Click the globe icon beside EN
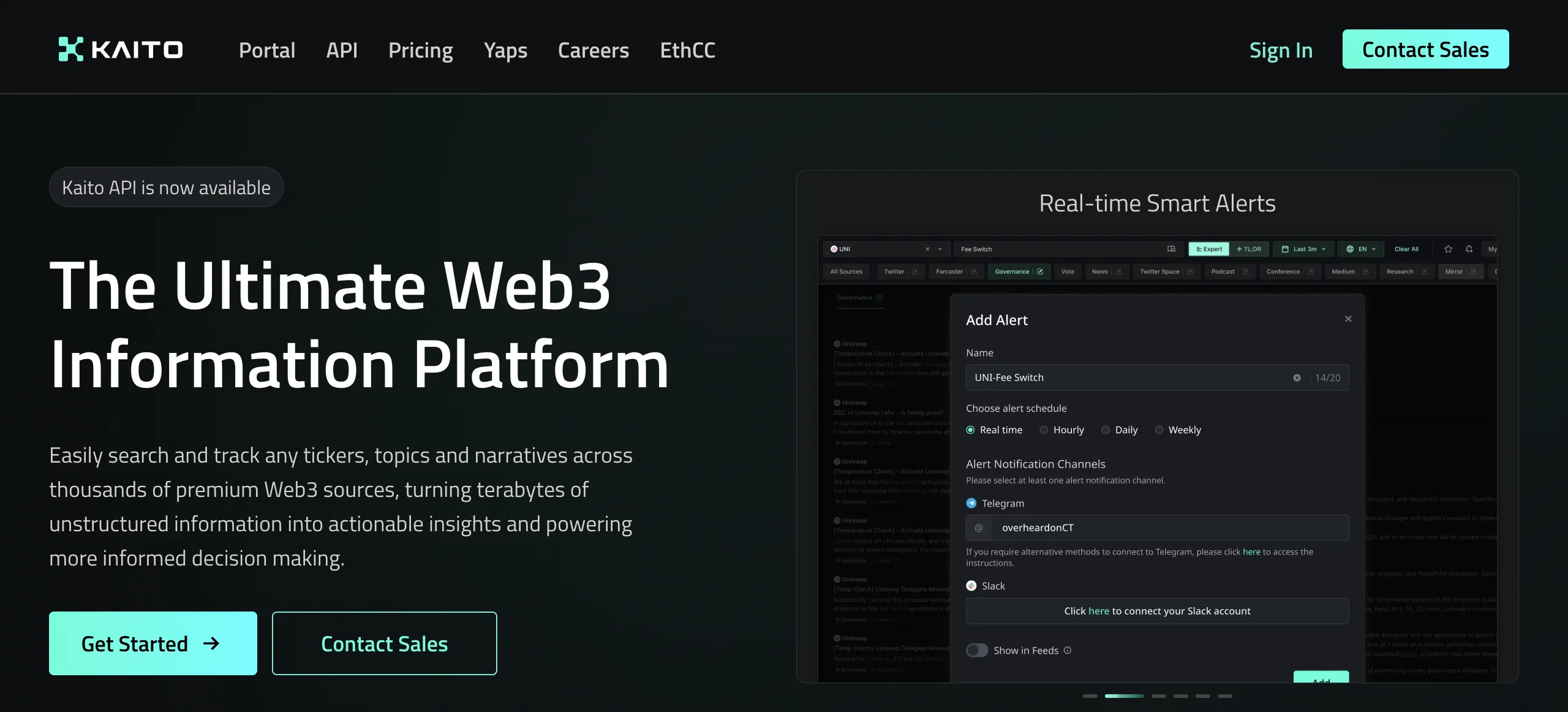The width and height of the screenshot is (1568, 712). [x=1350, y=249]
